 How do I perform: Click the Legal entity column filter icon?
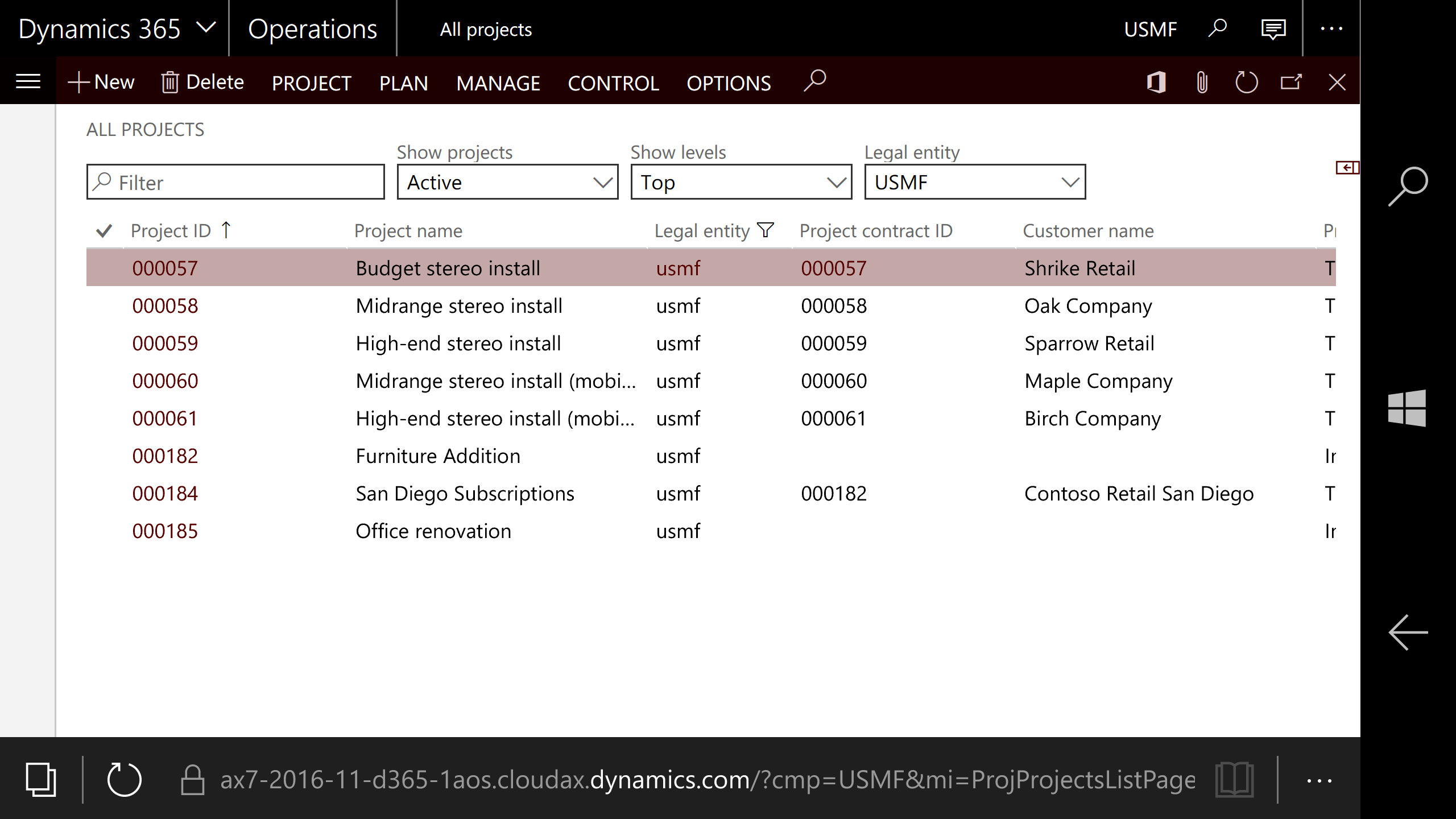pyautogui.click(x=766, y=230)
